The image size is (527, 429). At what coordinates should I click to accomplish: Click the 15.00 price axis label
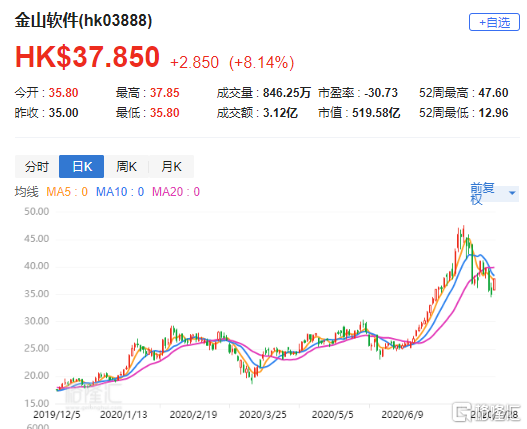pyautogui.click(x=37, y=403)
